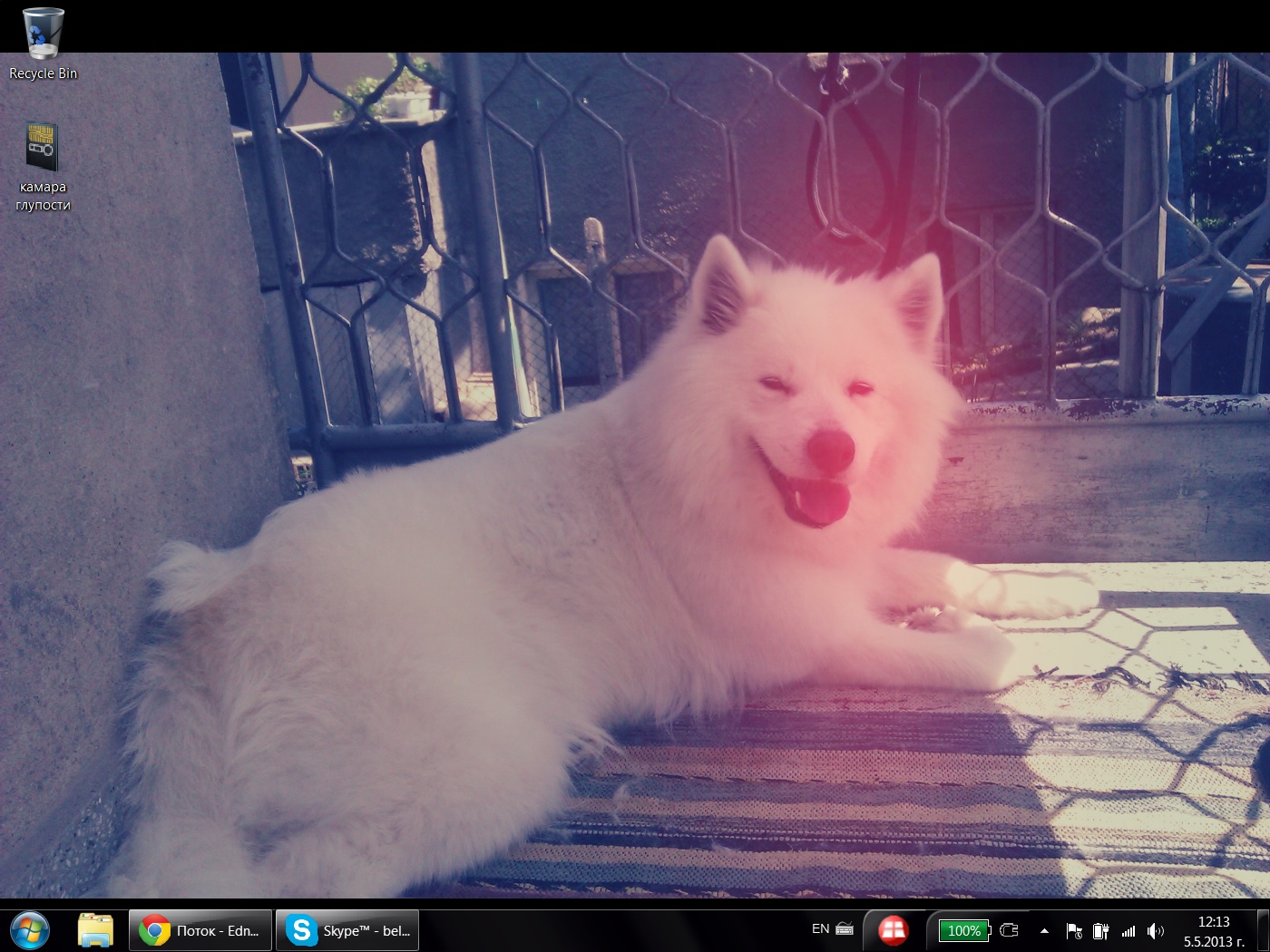Click the keyboard icon in language bar
Viewport: 1270px width, 952px height.
tap(845, 928)
